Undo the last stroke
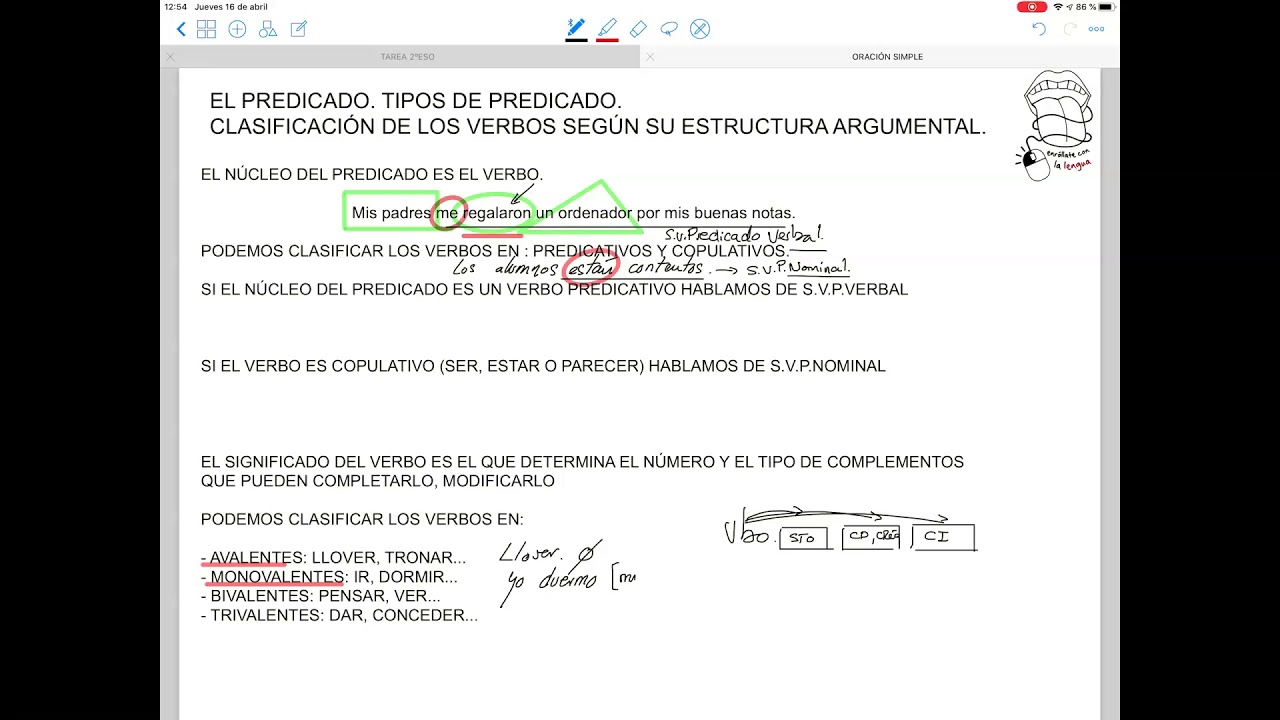Image resolution: width=1280 pixels, height=720 pixels. pyautogui.click(x=1039, y=29)
